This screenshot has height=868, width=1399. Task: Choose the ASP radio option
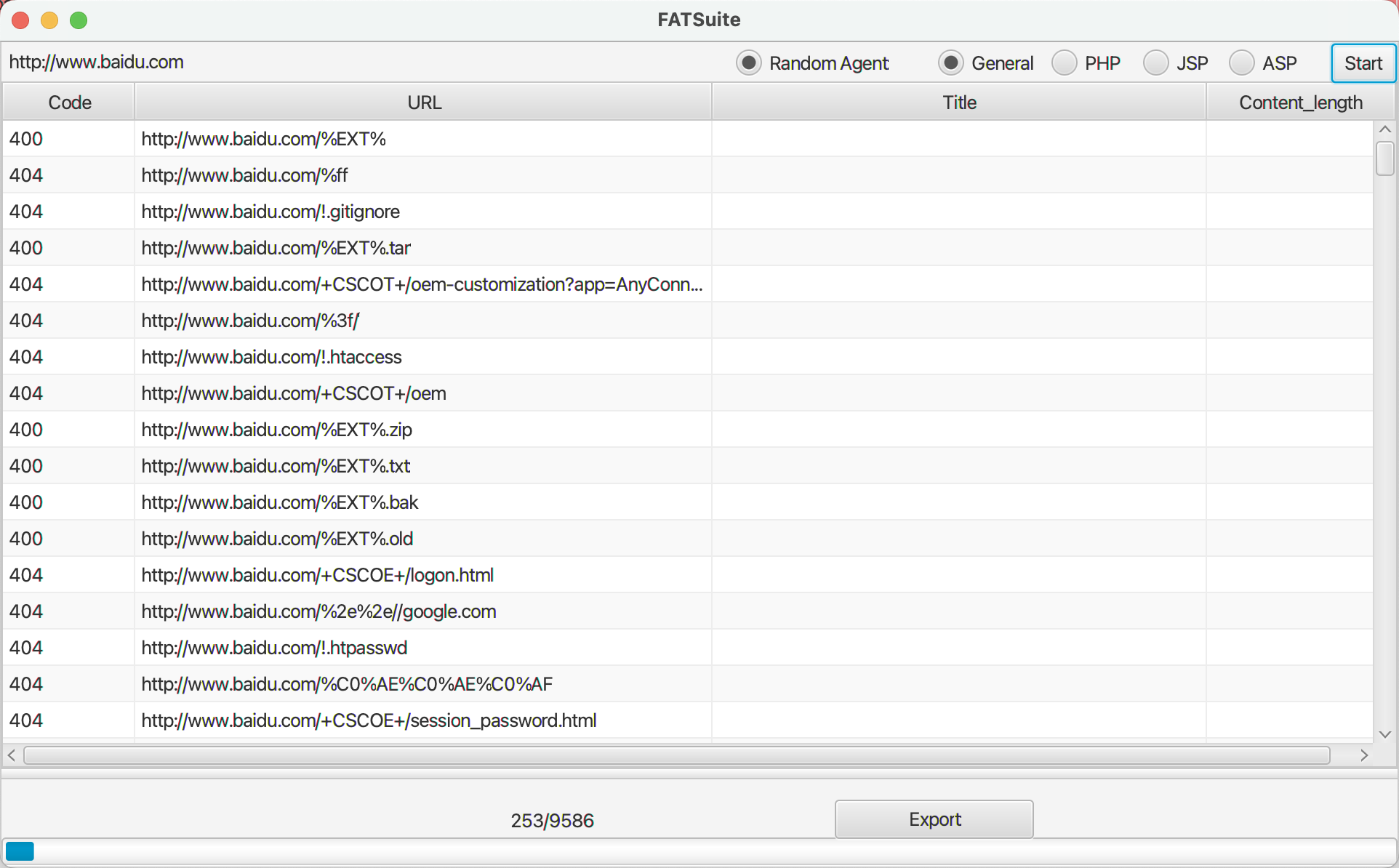1241,63
